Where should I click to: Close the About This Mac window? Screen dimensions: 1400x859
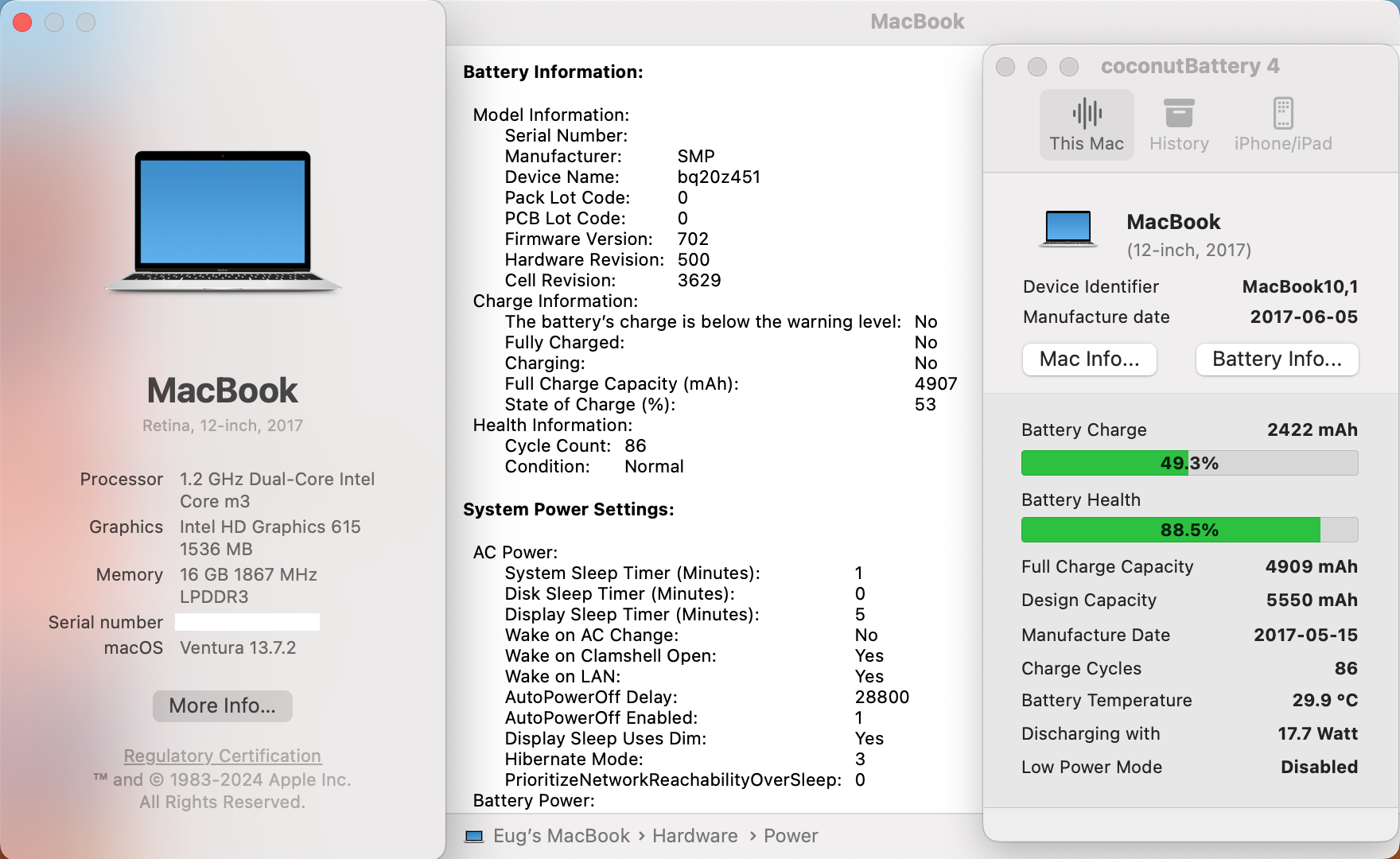coord(22,22)
